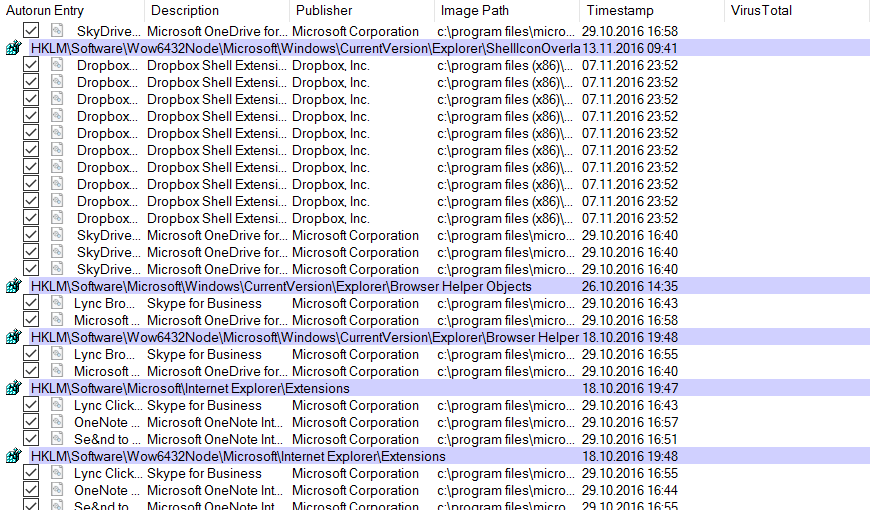The height and width of the screenshot is (510, 875).
Task: Click the Description column header
Action: pos(217,10)
